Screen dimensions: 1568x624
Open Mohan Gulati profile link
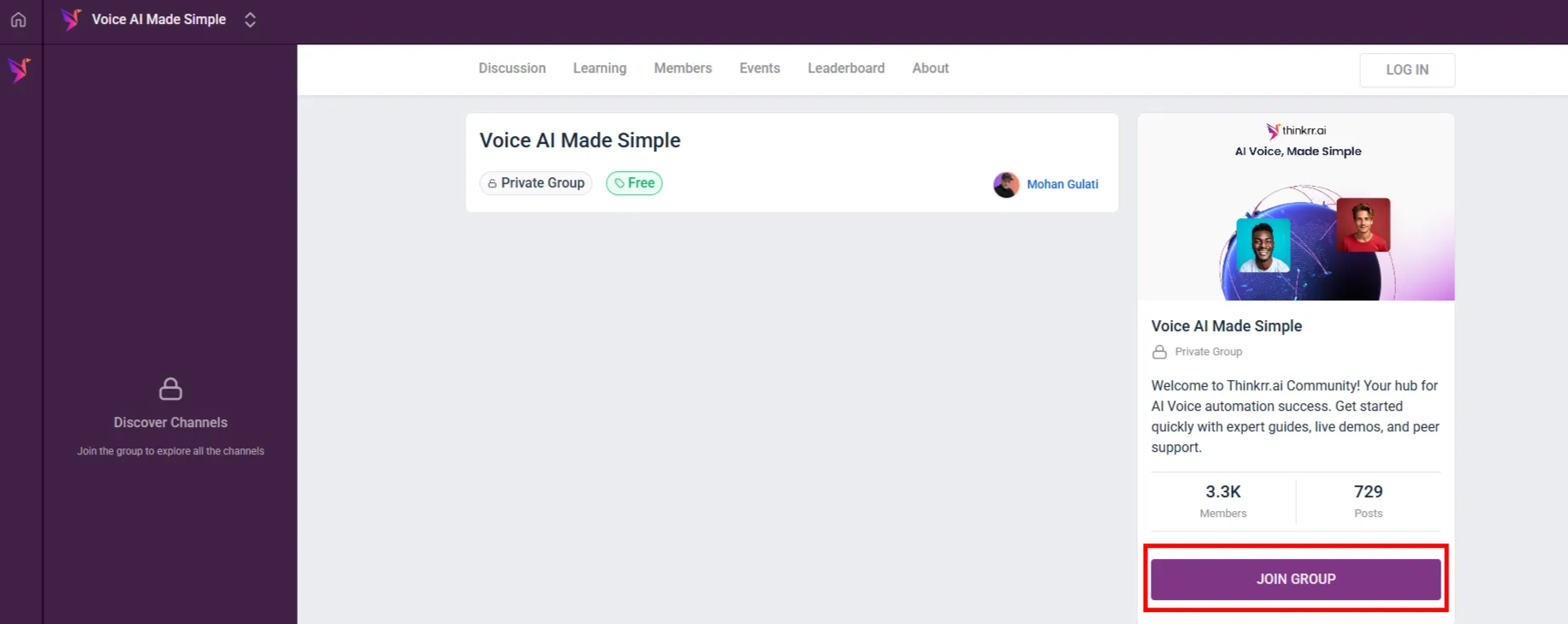click(1062, 184)
